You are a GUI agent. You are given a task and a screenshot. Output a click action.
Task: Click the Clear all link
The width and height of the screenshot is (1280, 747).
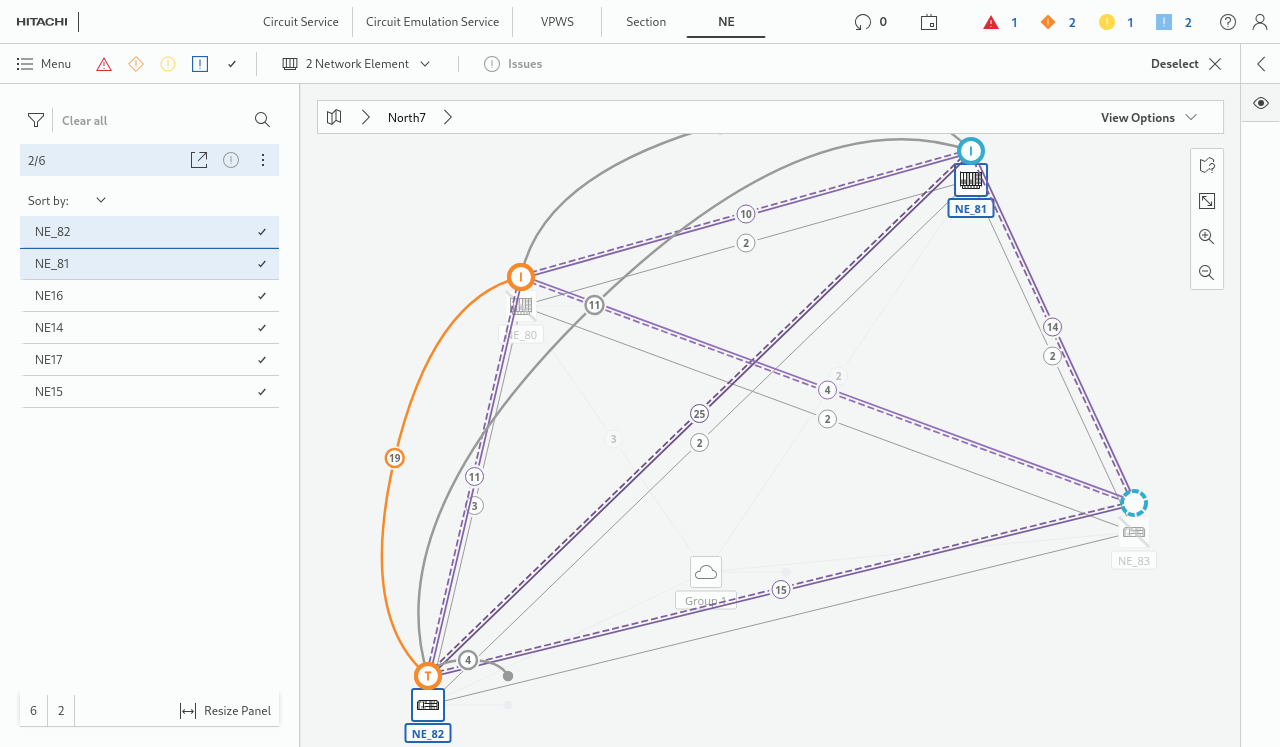click(84, 120)
